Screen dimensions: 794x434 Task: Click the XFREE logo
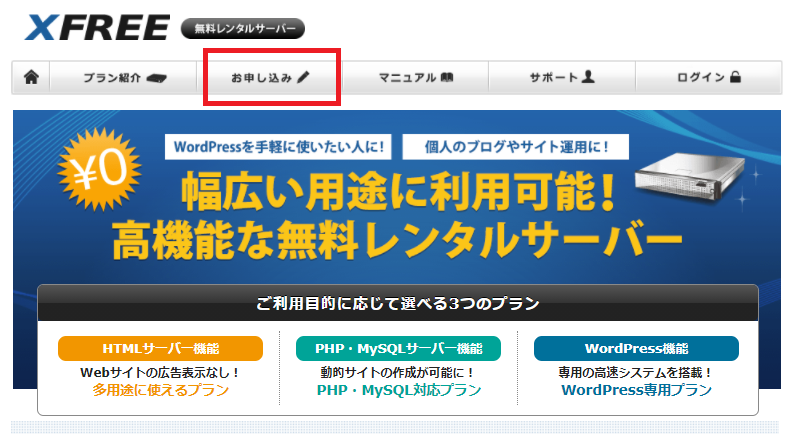[97, 28]
